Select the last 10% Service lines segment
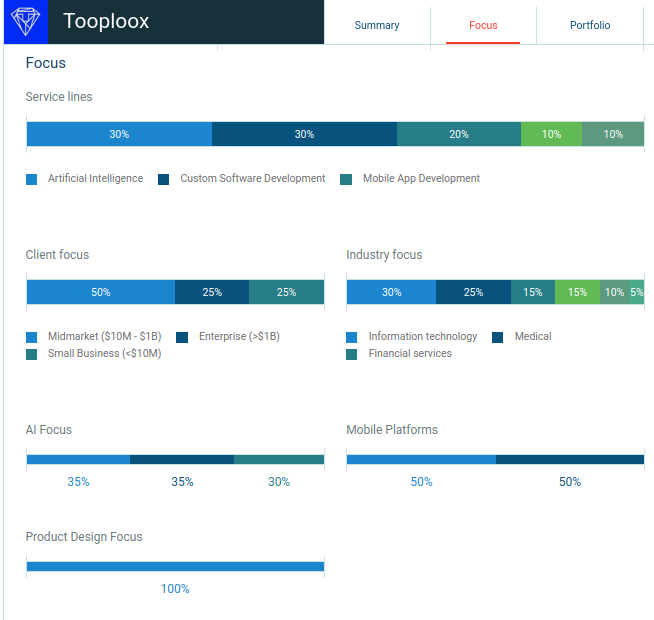Viewport: 654px width, 620px height. [613, 134]
